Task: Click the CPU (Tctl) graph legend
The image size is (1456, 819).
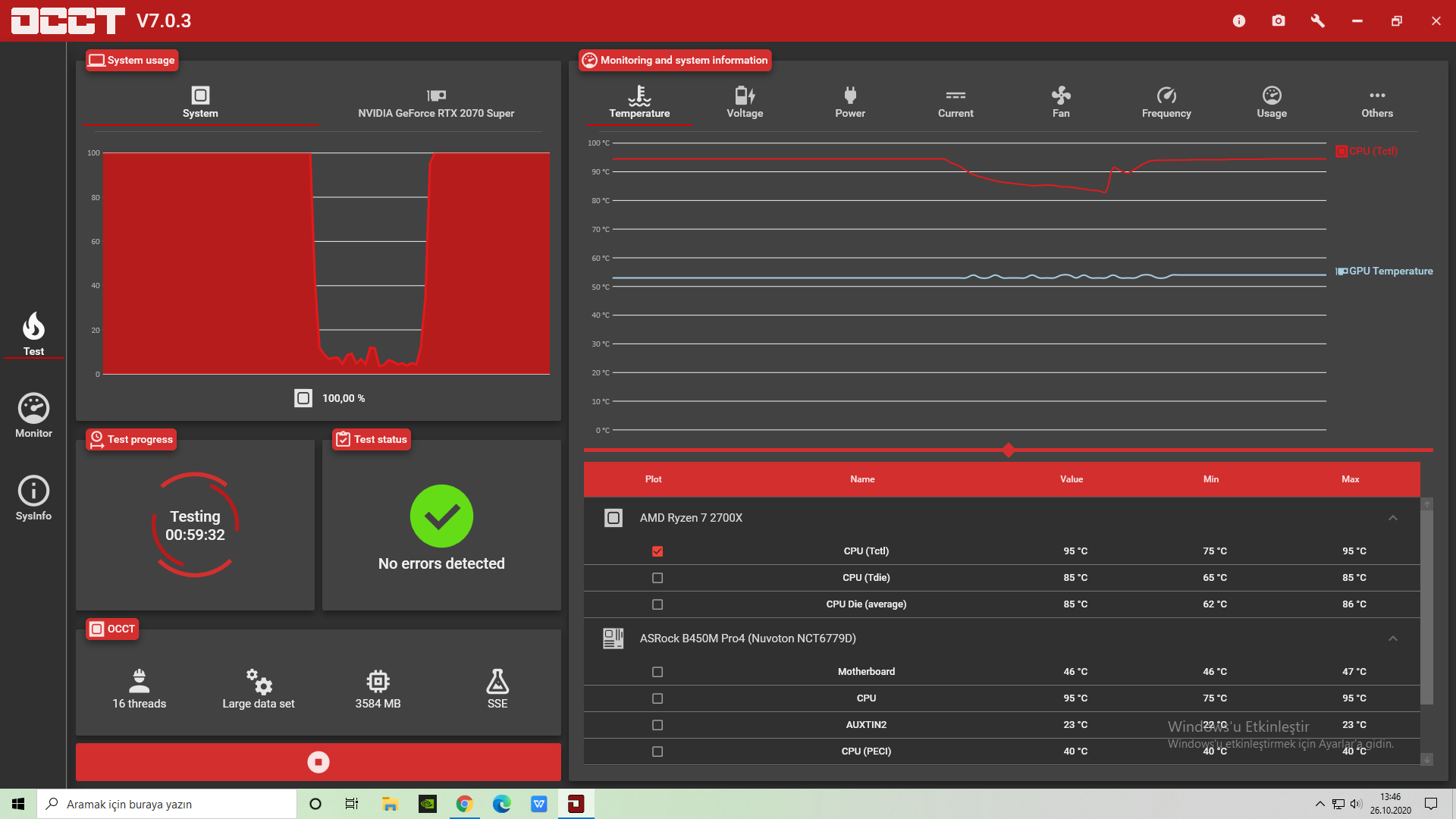Action: coord(1367,151)
